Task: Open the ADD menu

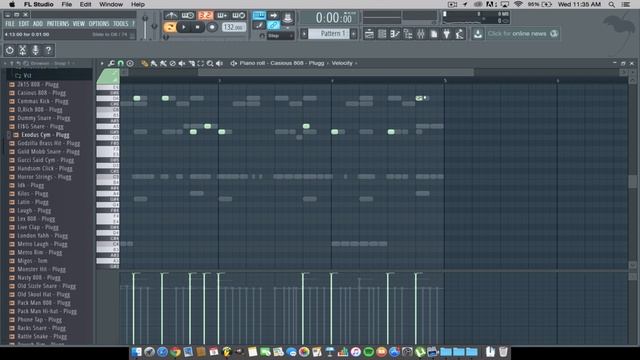Action: click(x=38, y=24)
